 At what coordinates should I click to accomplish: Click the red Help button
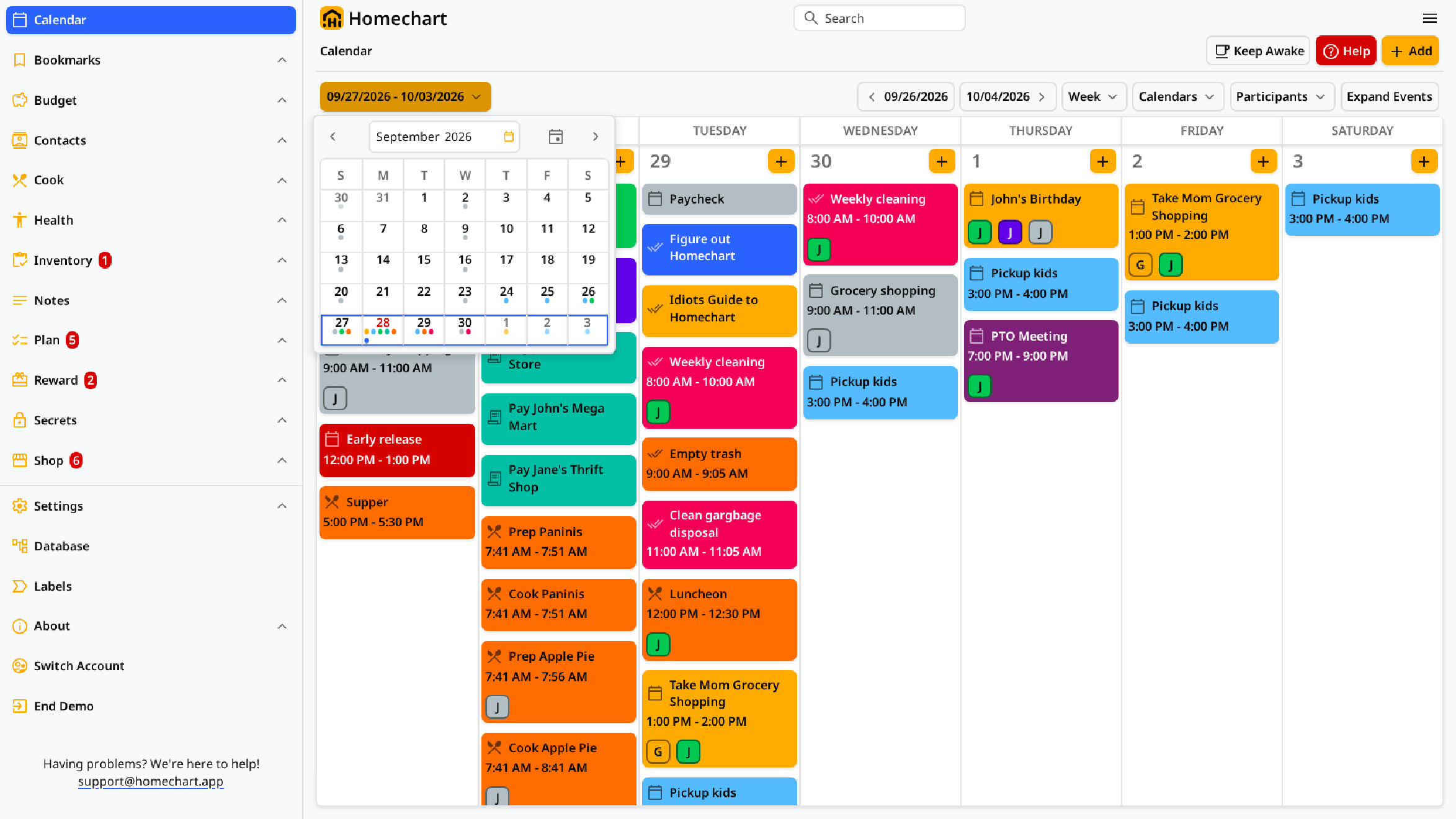(x=1346, y=51)
